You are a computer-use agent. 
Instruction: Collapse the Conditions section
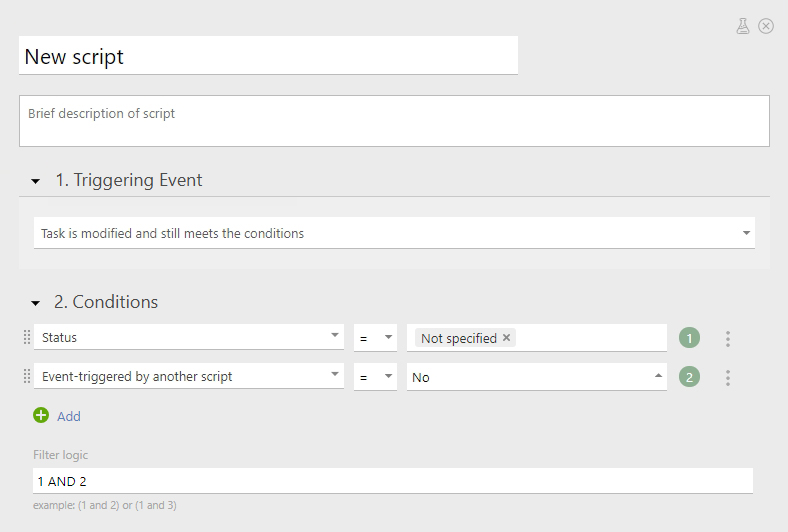36,302
